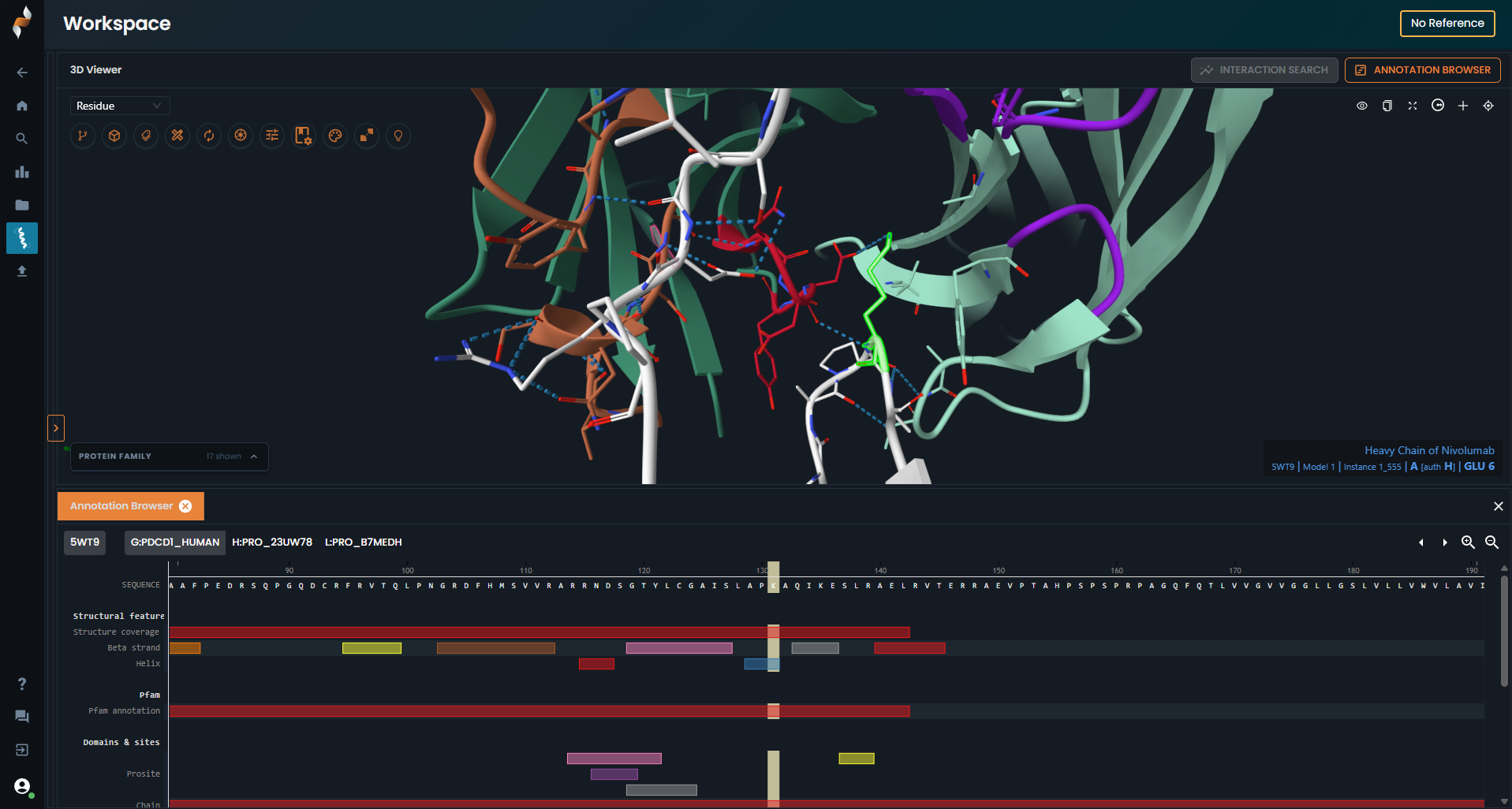The height and width of the screenshot is (809, 1512).
Task: Click the yellow beta strand segment
Action: coord(371,648)
